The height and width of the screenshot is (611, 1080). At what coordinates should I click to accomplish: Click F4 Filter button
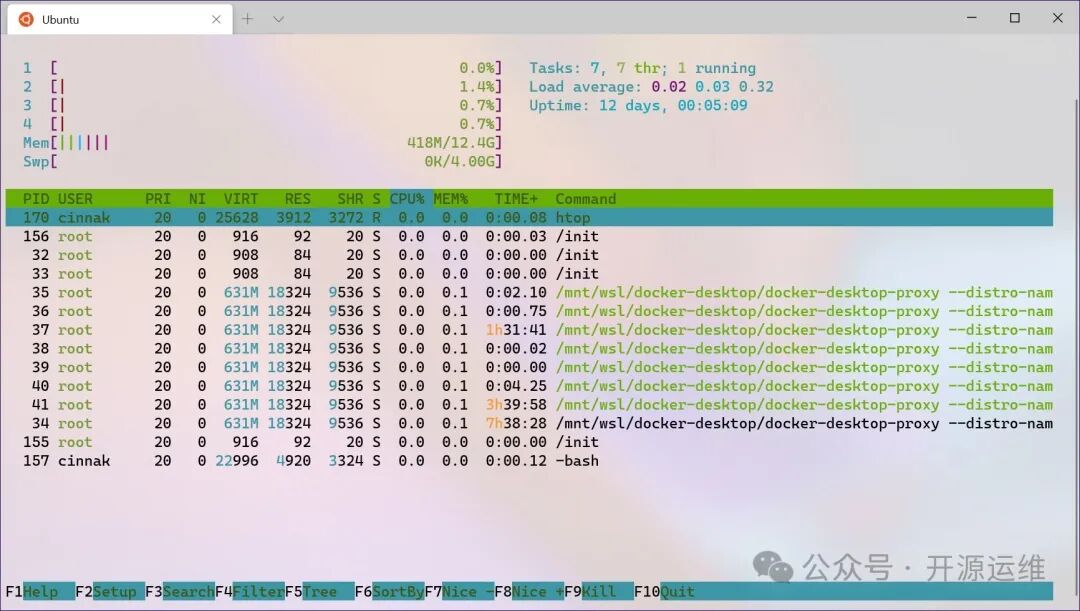click(250, 591)
